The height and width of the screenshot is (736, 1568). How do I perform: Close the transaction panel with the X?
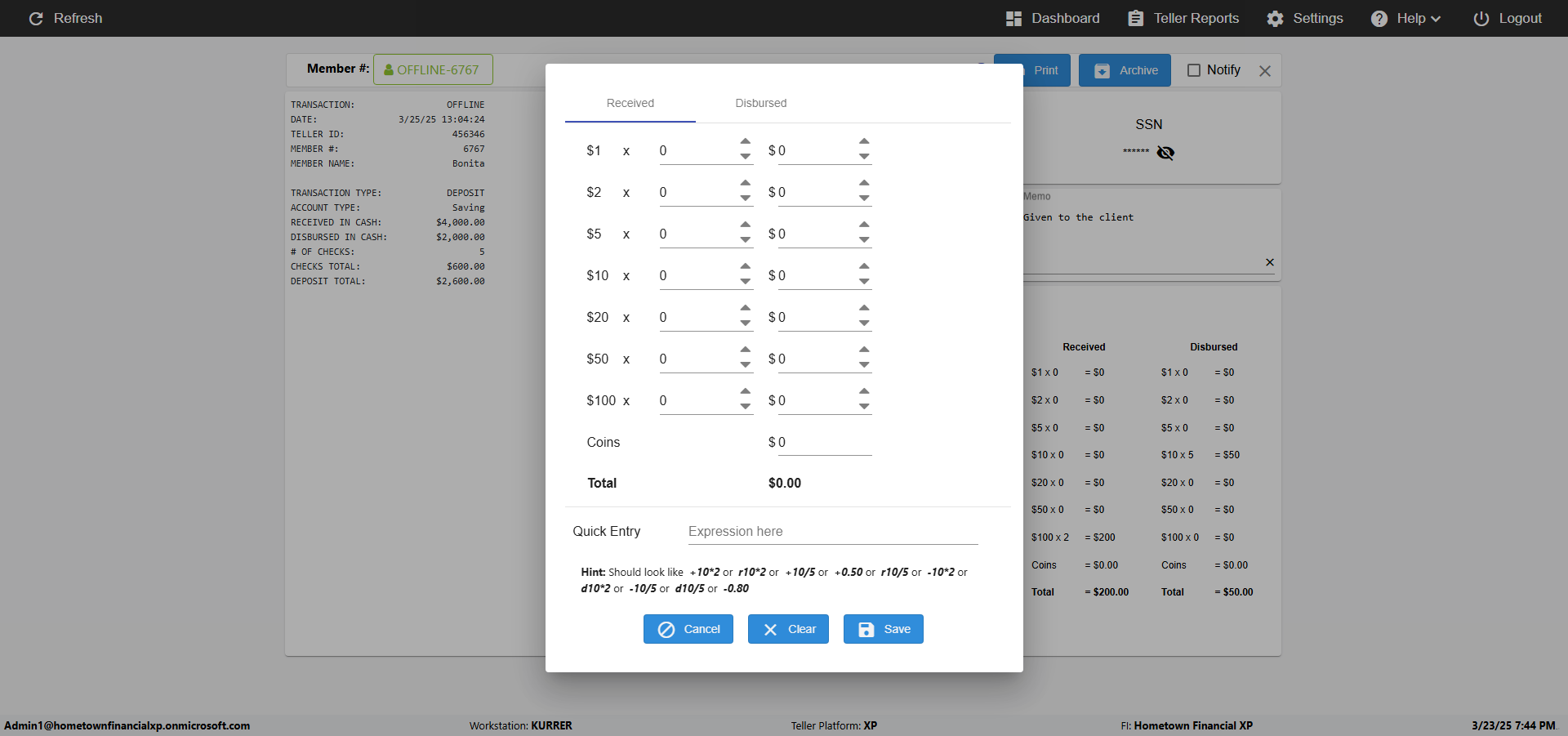(x=1265, y=71)
